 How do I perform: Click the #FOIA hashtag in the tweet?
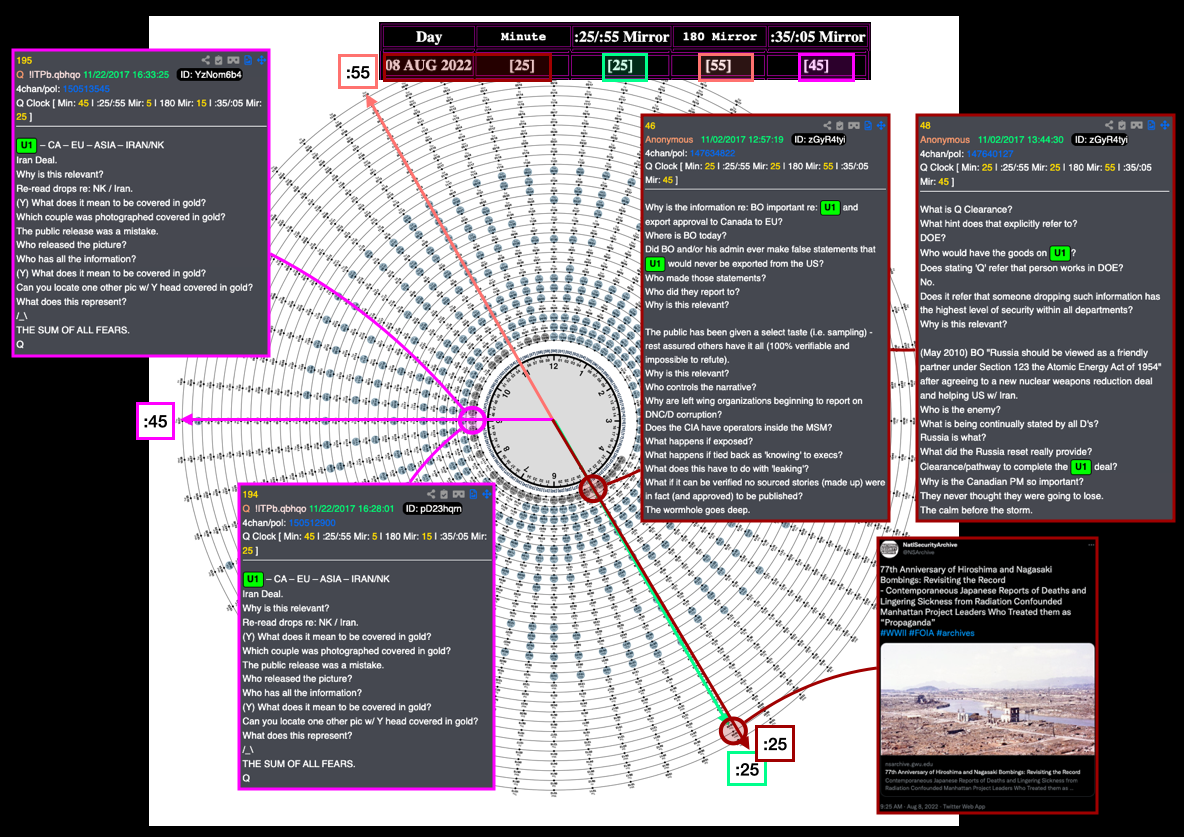click(x=921, y=633)
